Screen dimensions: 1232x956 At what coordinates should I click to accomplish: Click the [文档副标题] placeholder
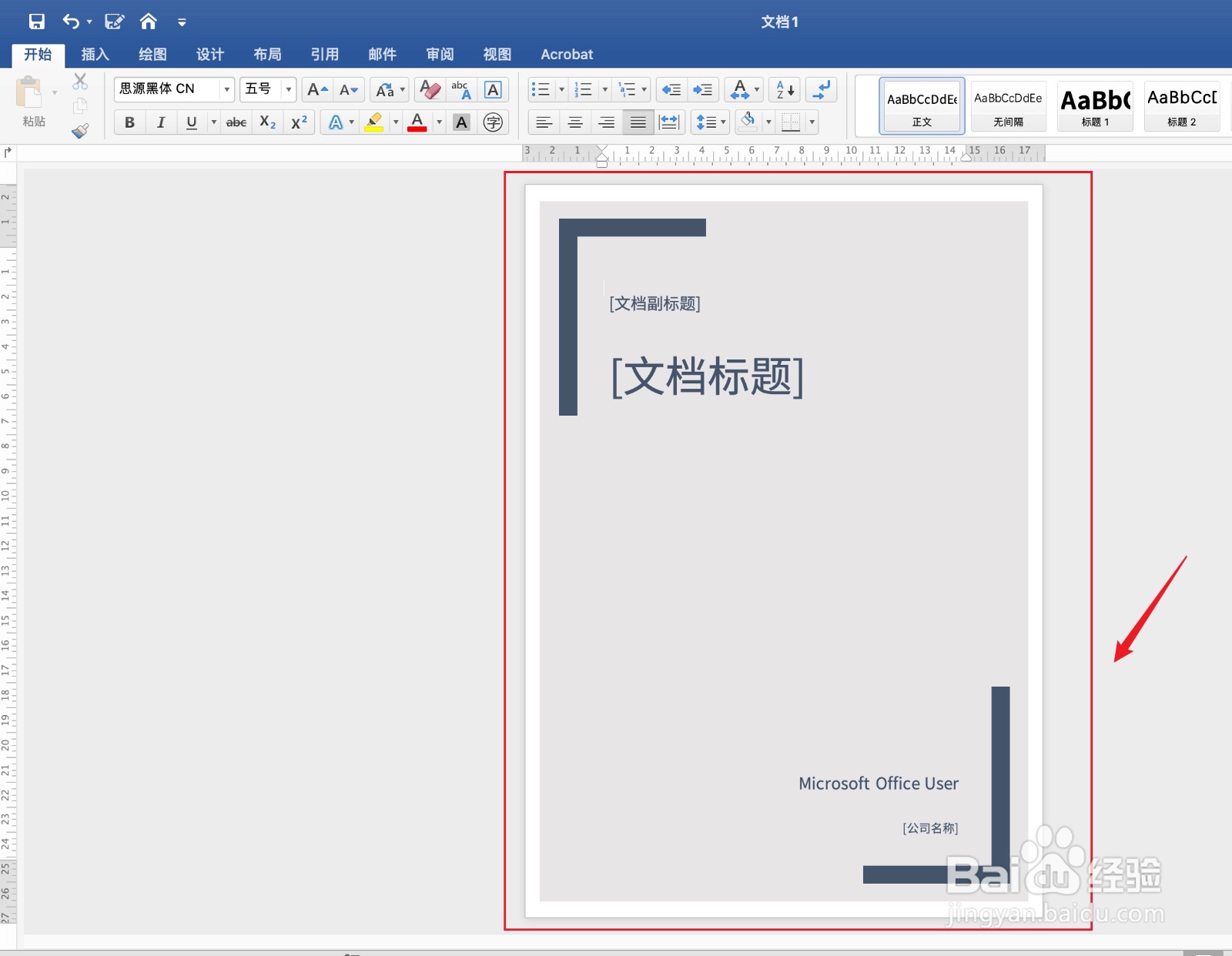pyautogui.click(x=654, y=303)
